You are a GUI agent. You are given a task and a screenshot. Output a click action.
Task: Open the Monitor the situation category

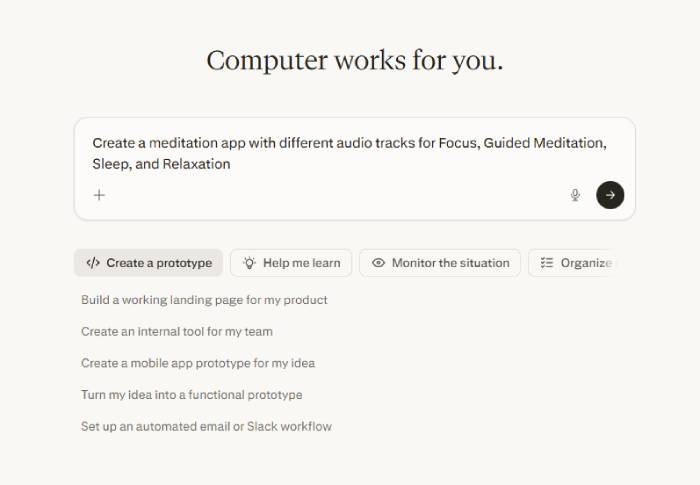point(440,263)
